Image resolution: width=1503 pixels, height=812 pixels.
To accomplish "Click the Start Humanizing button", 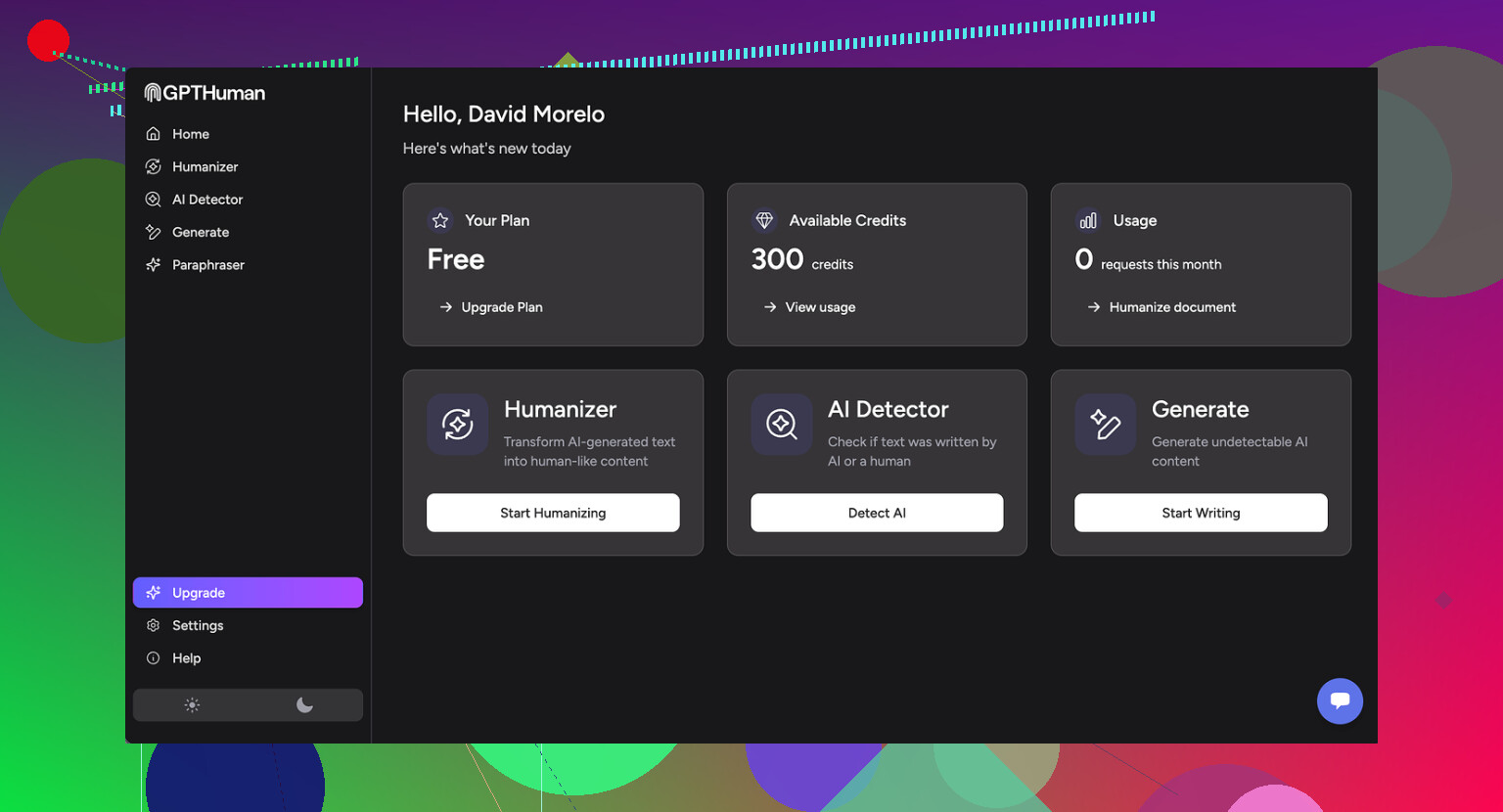I will coord(553,513).
